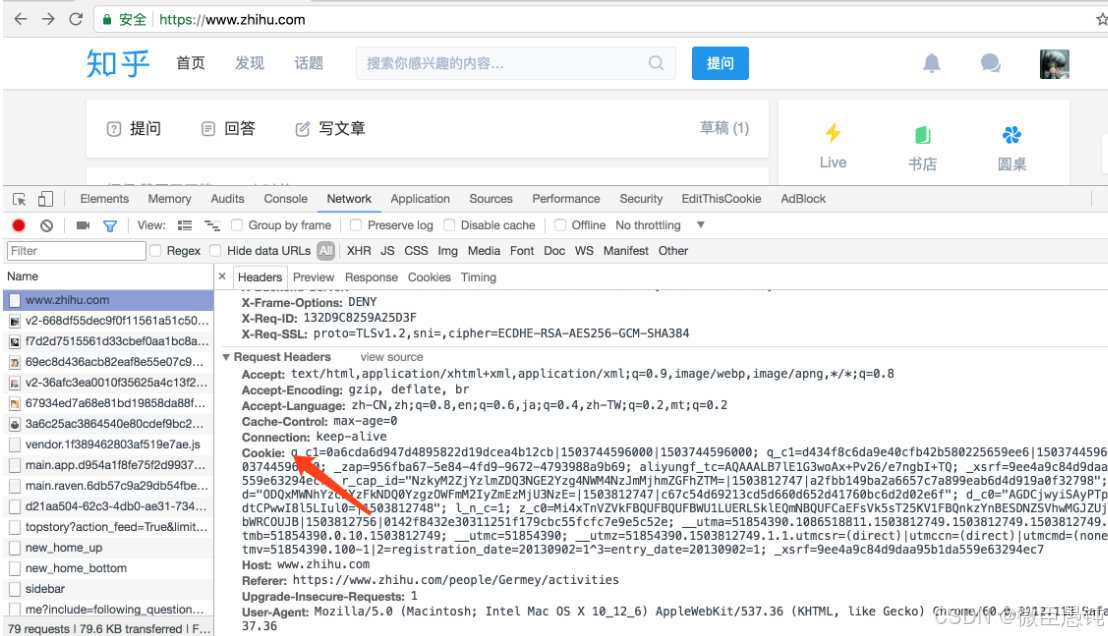Viewport: 1108px width, 636px height.
Task: Select the Response tab of request
Action: [x=372, y=278]
